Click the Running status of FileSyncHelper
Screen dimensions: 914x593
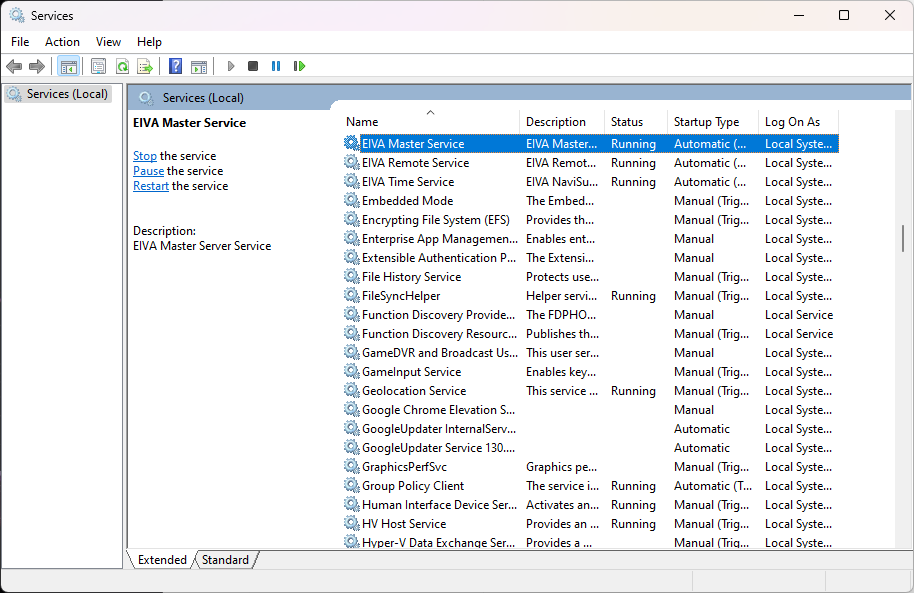pos(633,296)
